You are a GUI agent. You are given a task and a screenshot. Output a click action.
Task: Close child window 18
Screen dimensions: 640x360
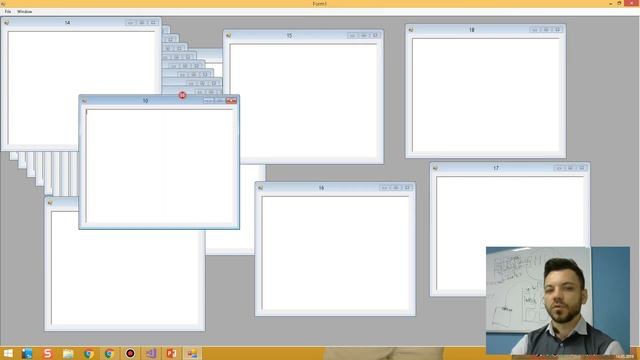(x=558, y=30)
